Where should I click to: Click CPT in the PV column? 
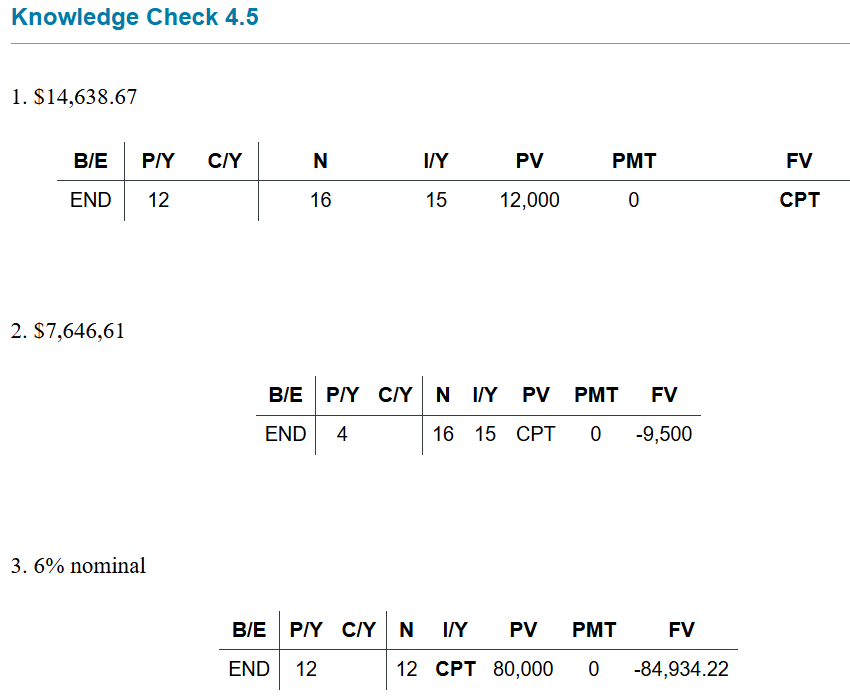click(x=535, y=434)
